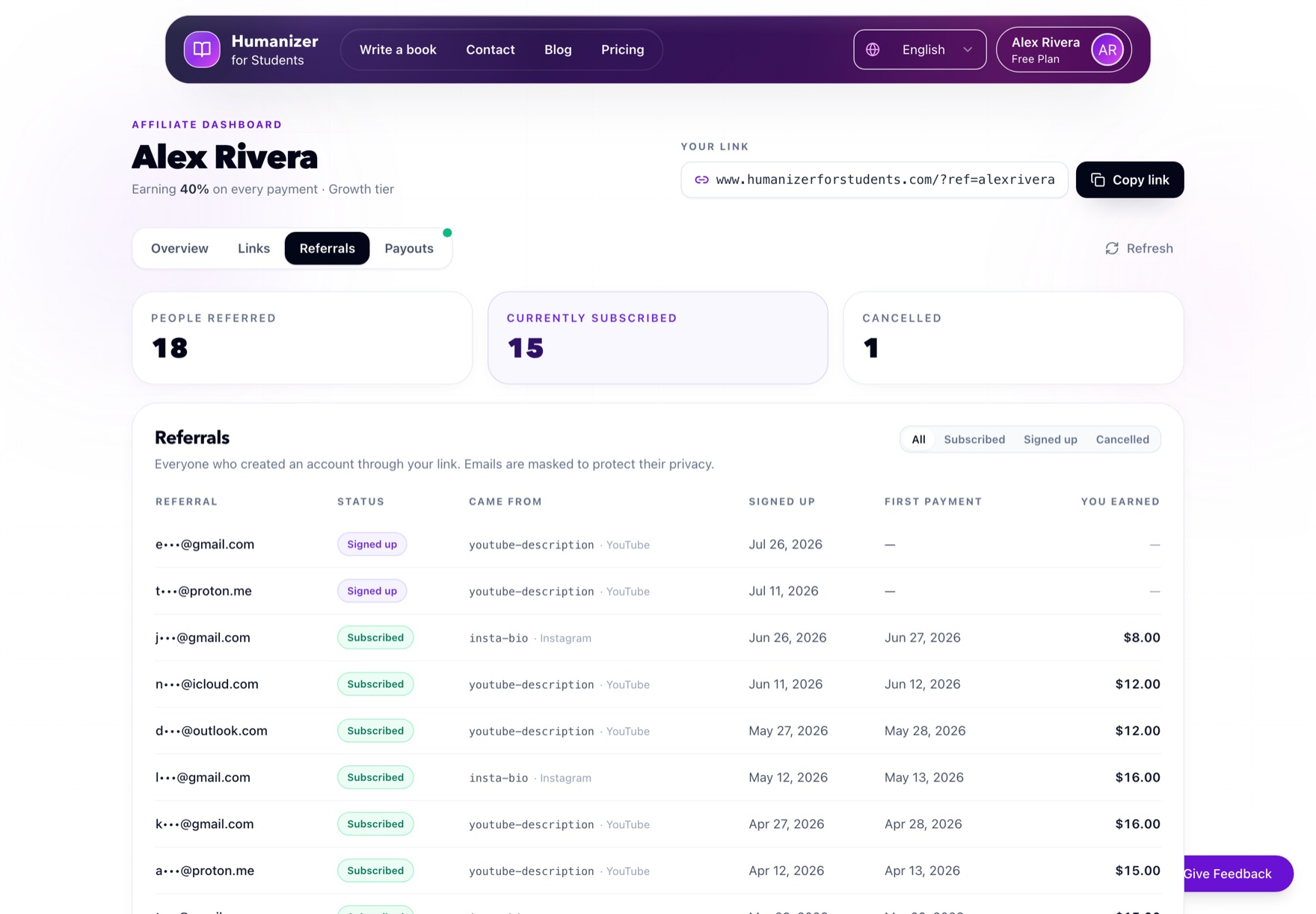Click the Earning 40% Growth tier text

pyautogui.click(x=262, y=189)
